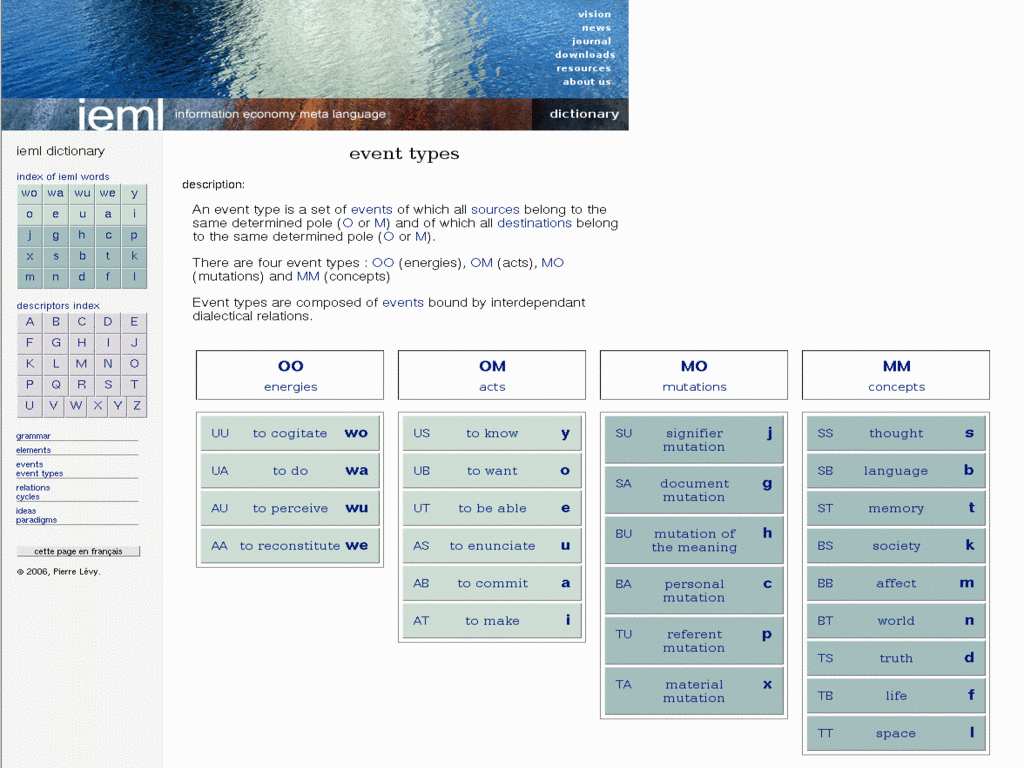
Task: Open the paradigms sidebar link
Action: [x=36, y=520]
